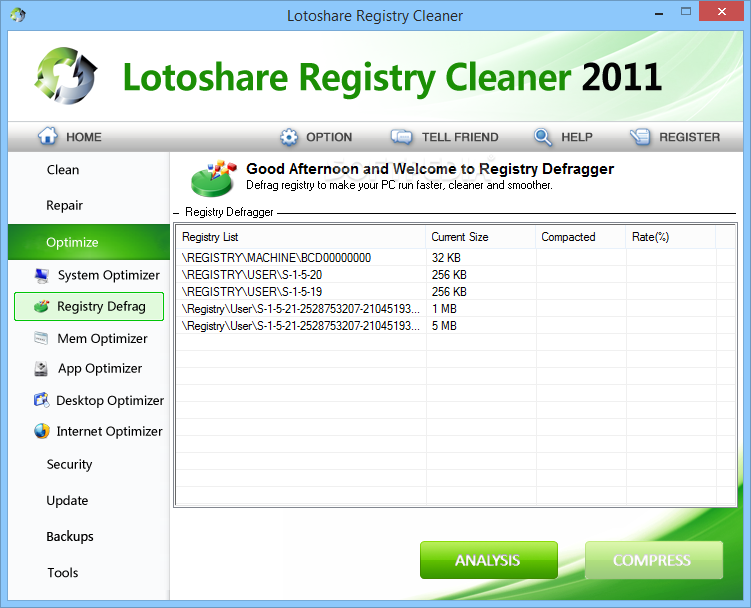Image resolution: width=751 pixels, height=608 pixels.
Task: Open the OPTION settings
Action: click(316, 137)
